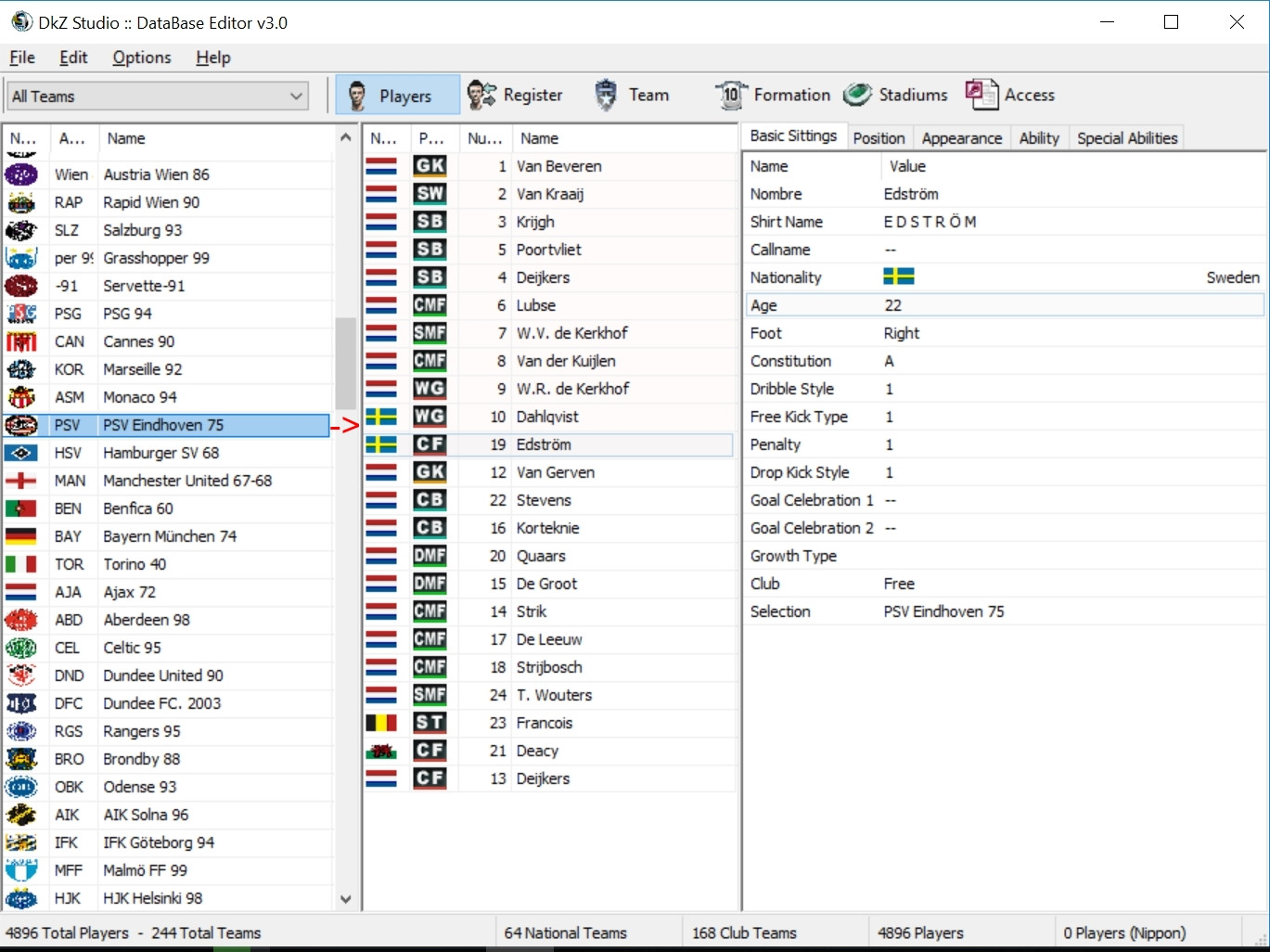
Task: Open the Players section
Action: (x=397, y=96)
